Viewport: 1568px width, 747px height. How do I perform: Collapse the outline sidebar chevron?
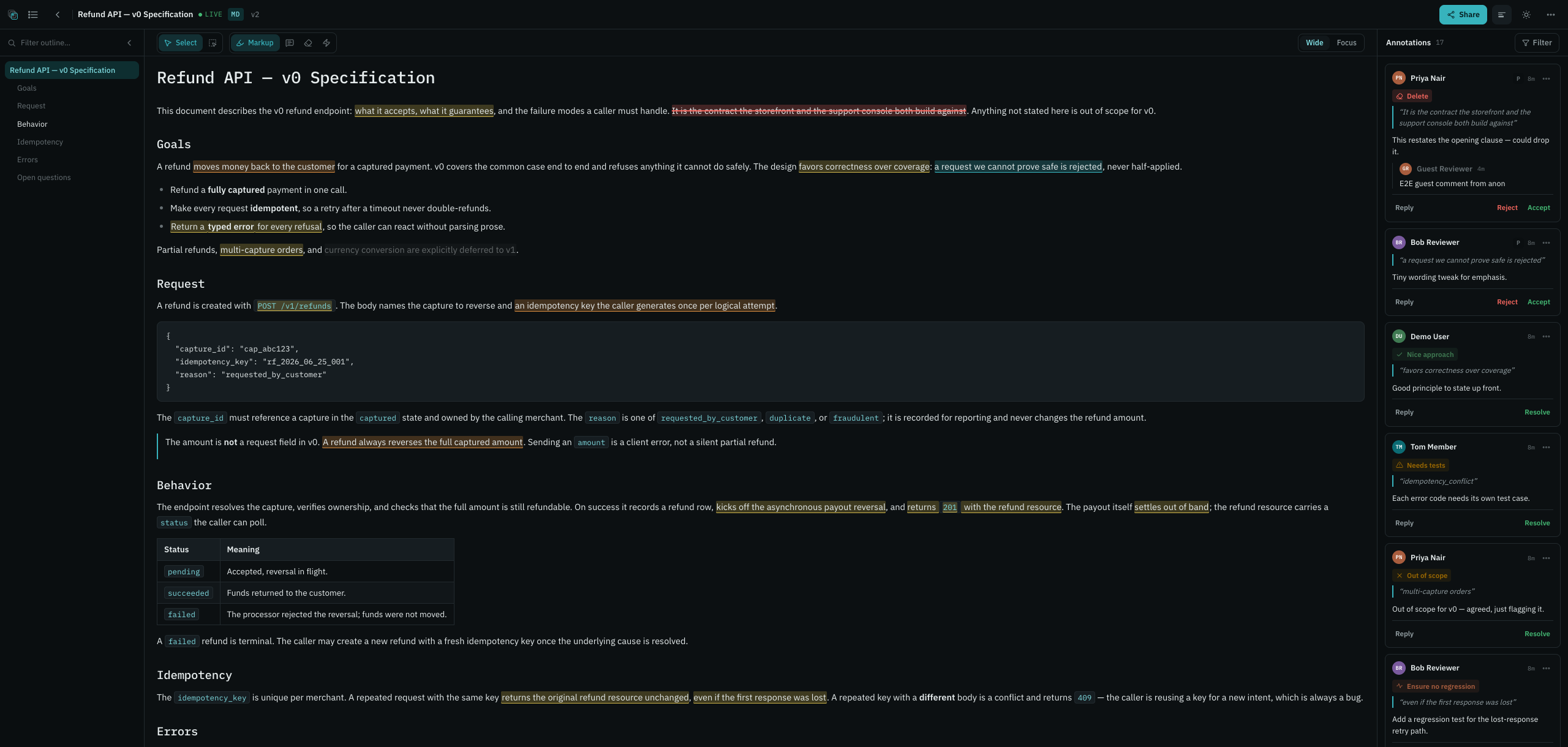pos(129,43)
